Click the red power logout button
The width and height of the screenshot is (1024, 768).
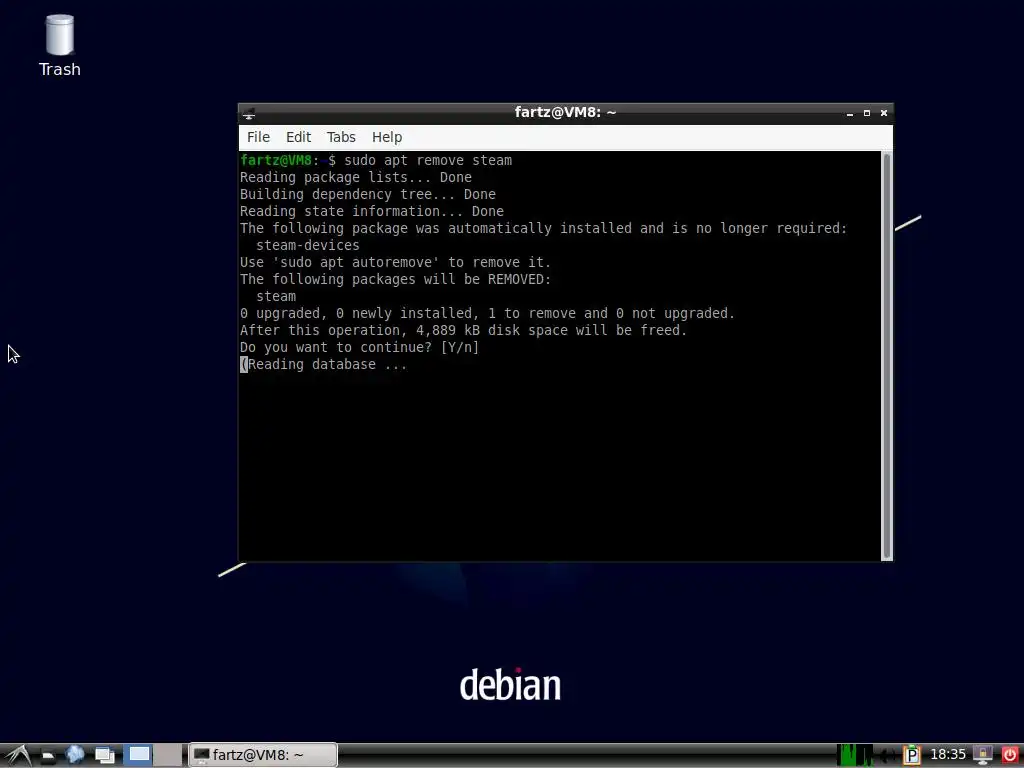(x=1010, y=756)
